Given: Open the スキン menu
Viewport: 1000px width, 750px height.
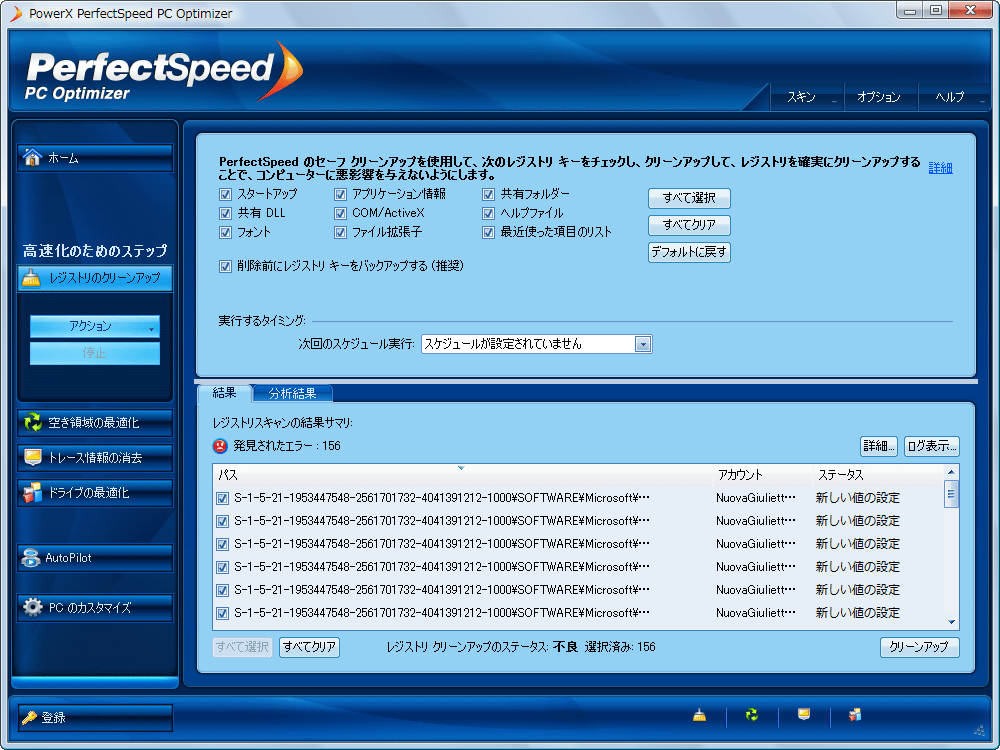Looking at the screenshot, I should [x=806, y=97].
